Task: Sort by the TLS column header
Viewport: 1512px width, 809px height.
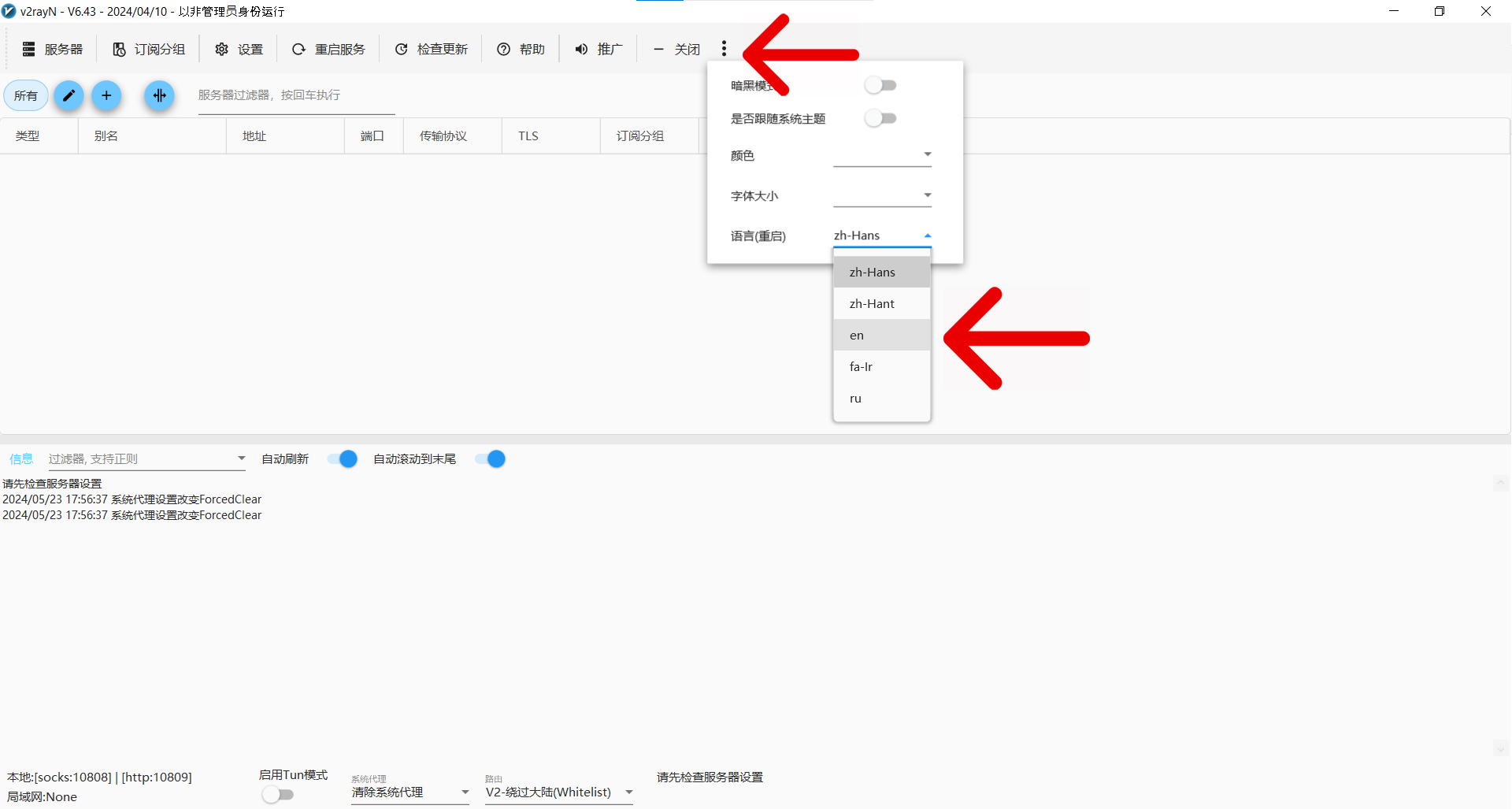Action: [x=551, y=135]
